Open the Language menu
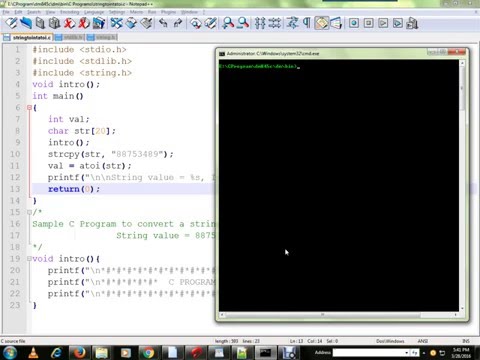The image size is (480, 360). [x=94, y=12]
